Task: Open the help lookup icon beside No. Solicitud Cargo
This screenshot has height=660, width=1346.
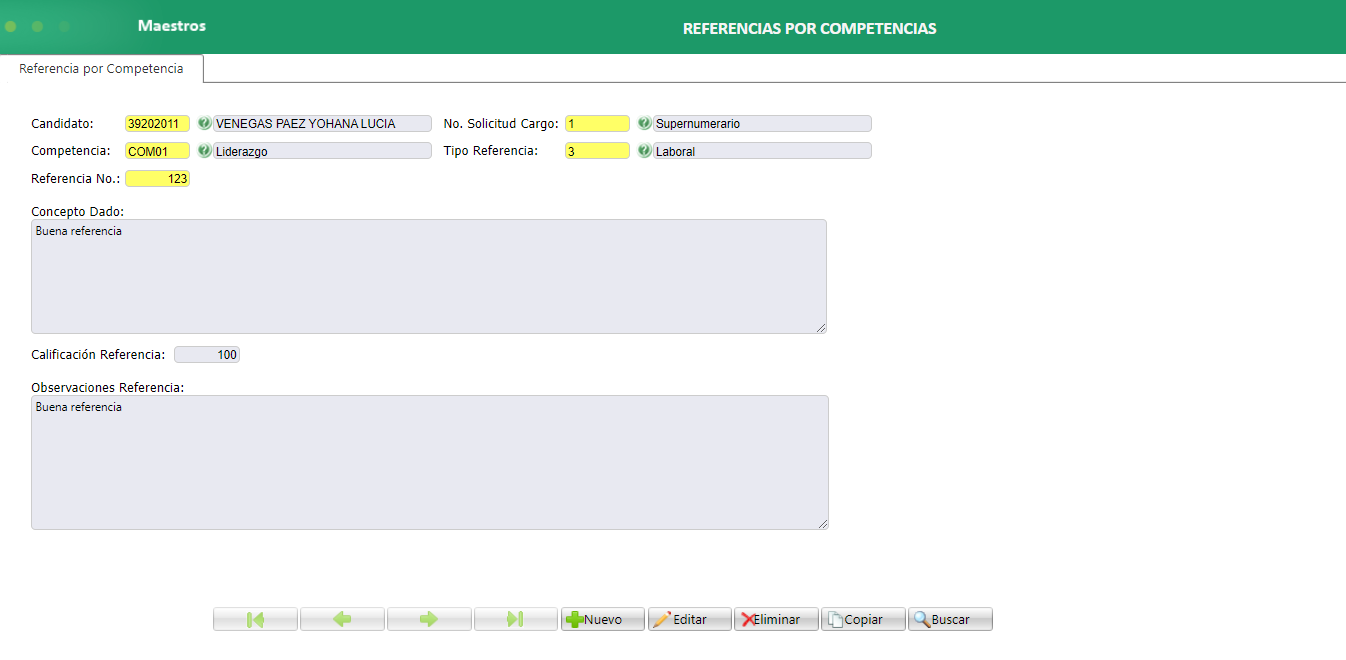Action: [x=644, y=124]
